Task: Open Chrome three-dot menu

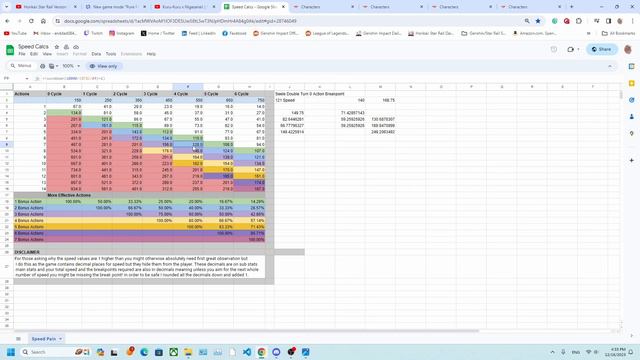Action: (x=632, y=21)
